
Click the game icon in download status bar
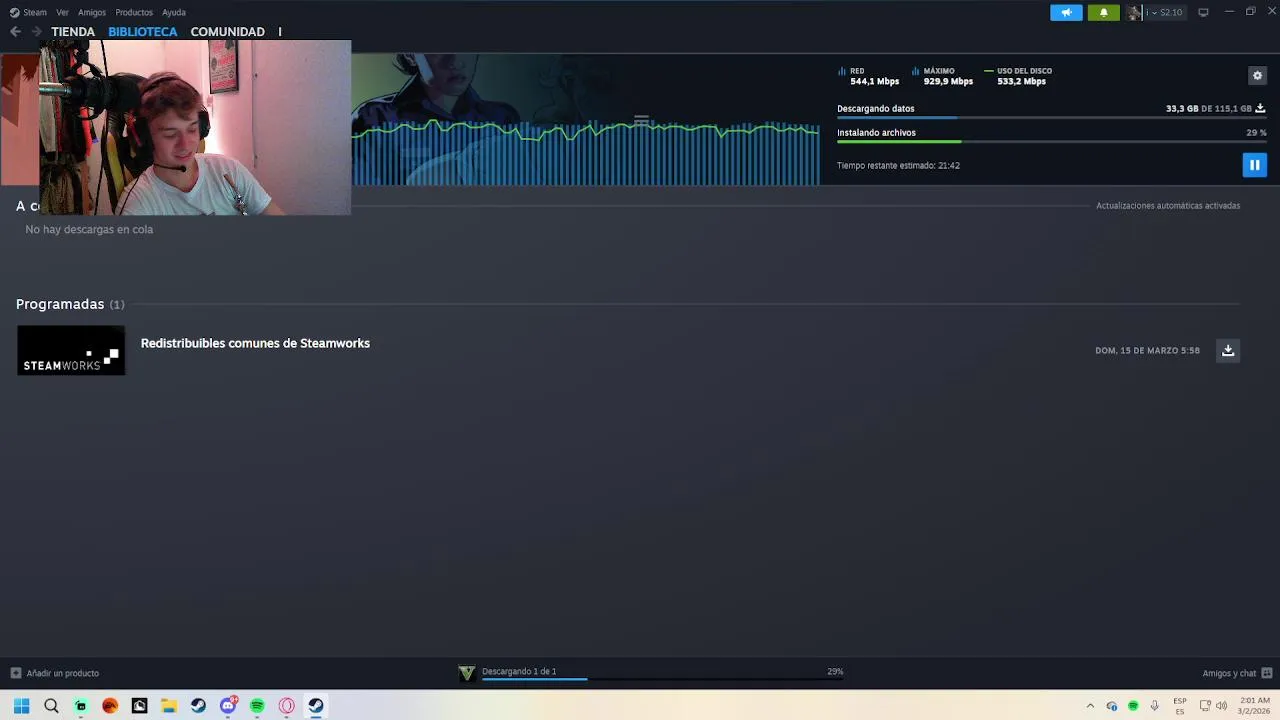(x=467, y=673)
